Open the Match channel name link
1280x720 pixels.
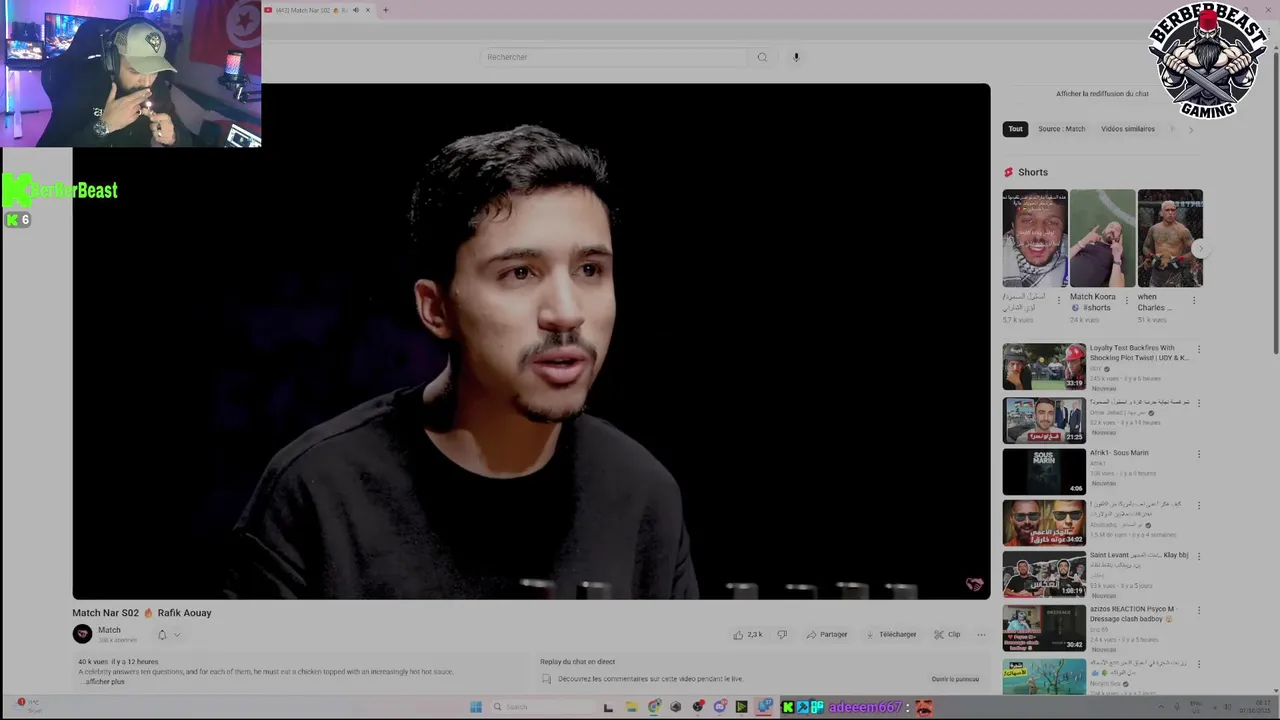[x=109, y=630]
